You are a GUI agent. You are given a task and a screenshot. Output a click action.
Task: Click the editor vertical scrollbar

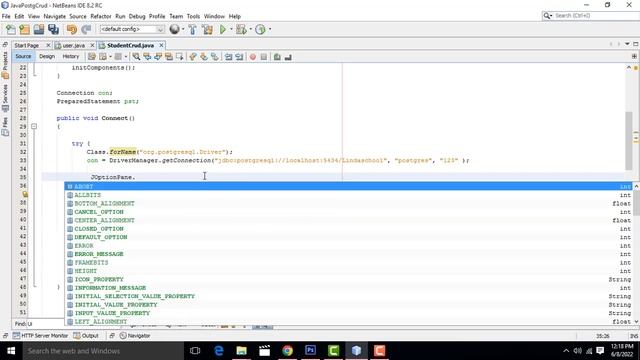[x=629, y=140]
